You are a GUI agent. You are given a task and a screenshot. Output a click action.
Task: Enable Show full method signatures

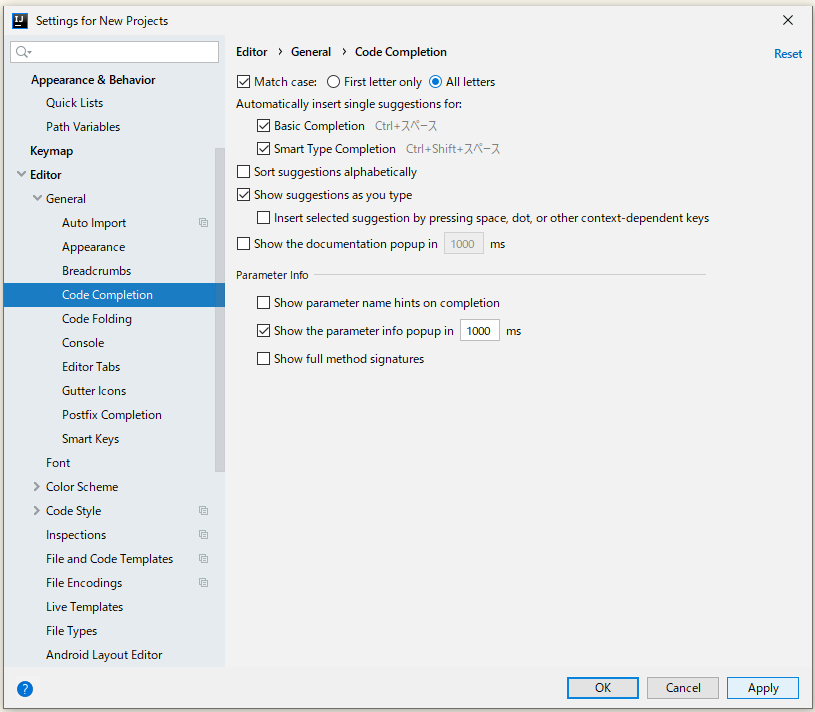[264, 359]
